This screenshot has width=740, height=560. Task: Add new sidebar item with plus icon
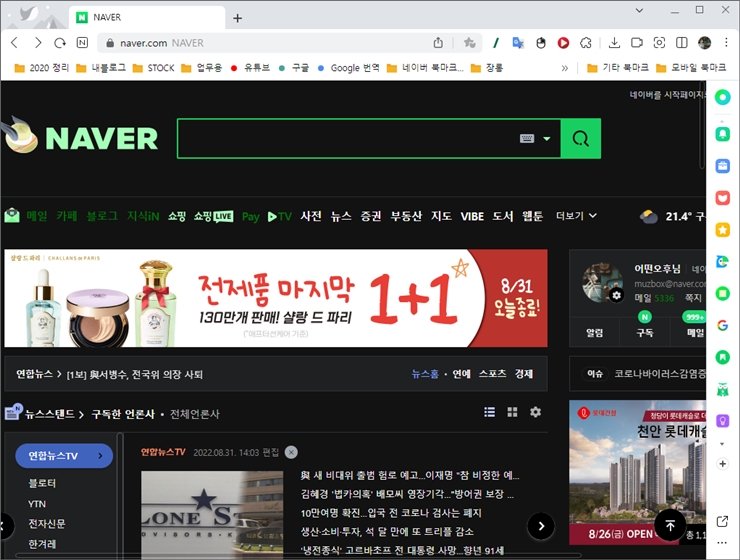(x=723, y=464)
